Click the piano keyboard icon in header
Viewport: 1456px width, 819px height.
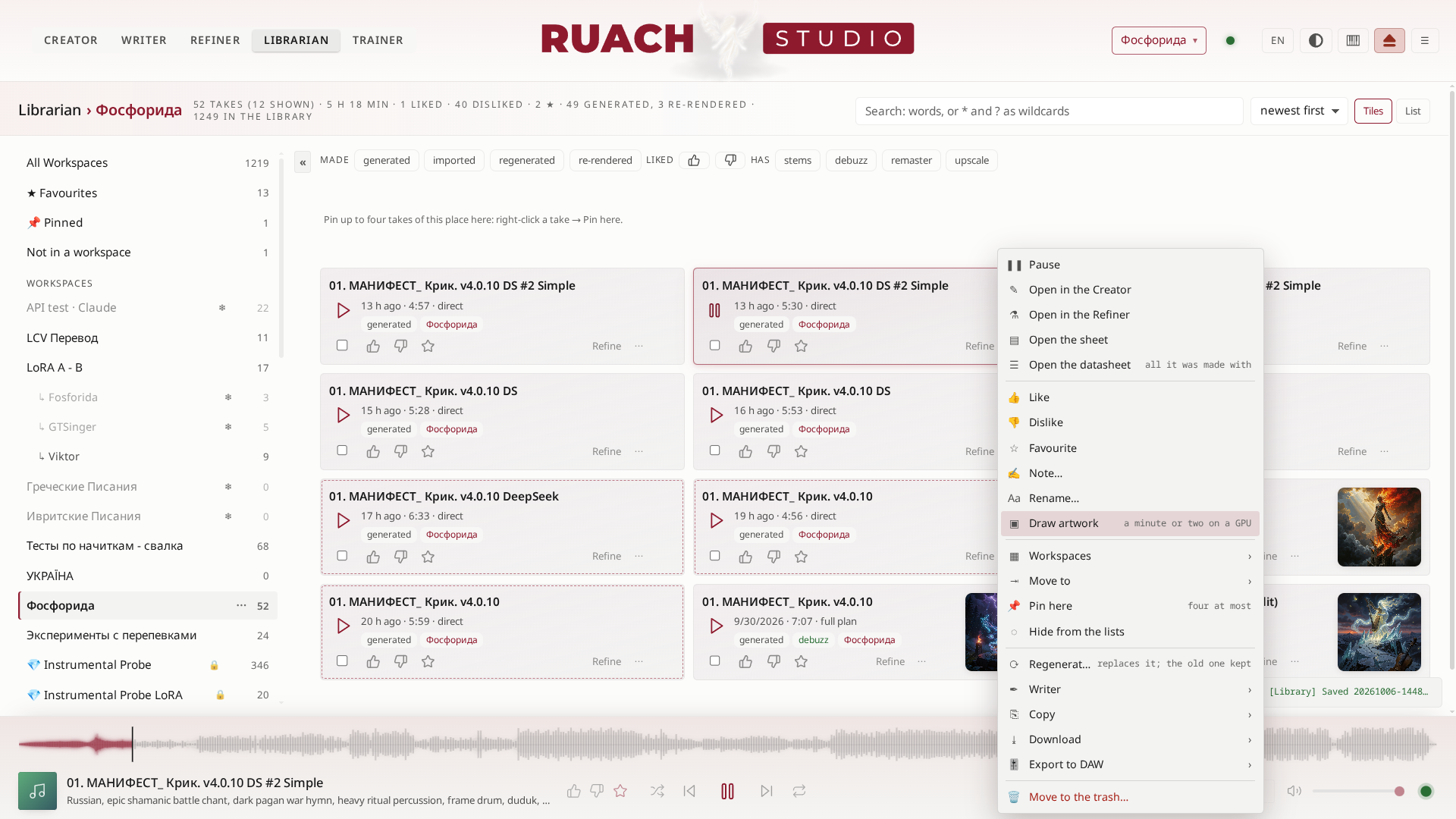click(x=1353, y=40)
